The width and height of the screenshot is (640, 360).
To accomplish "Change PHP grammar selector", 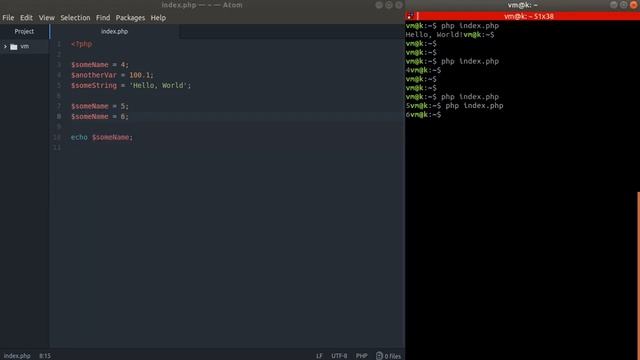I will [362, 356].
